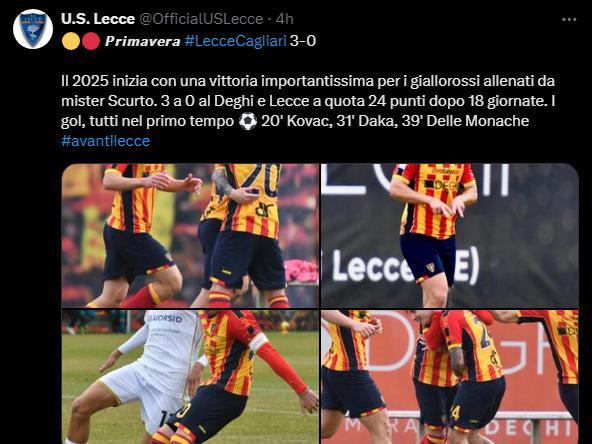Click the 3-0 score text
Viewport: 592px width, 444px height.
303,41
